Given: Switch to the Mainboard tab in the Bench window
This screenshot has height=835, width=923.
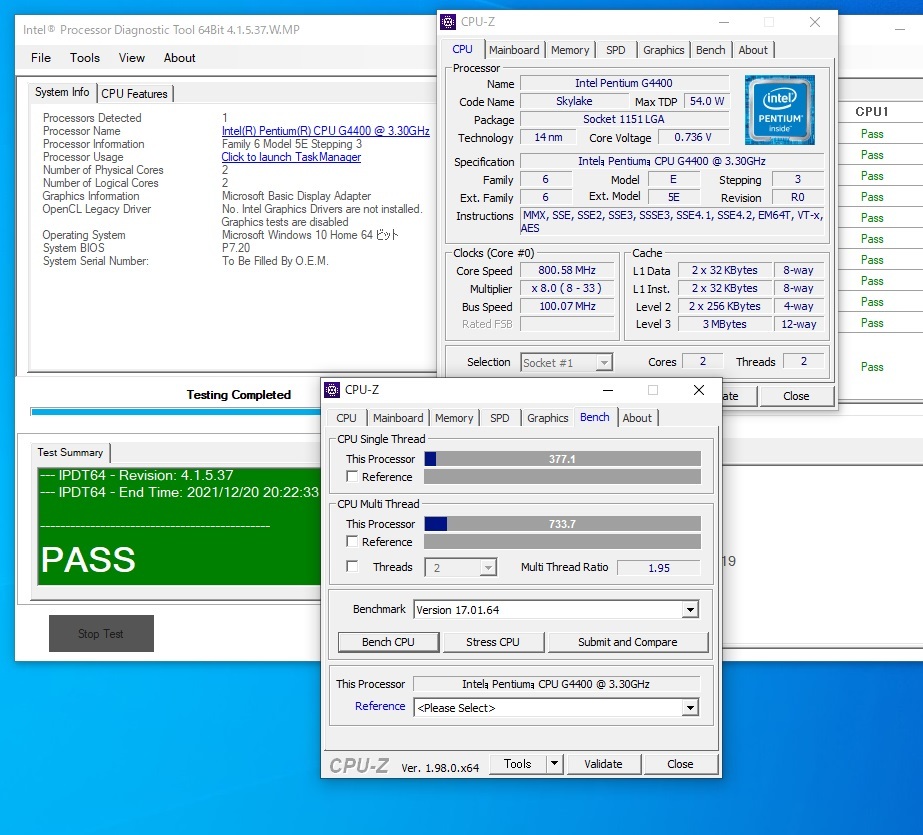Looking at the screenshot, I should point(398,418).
